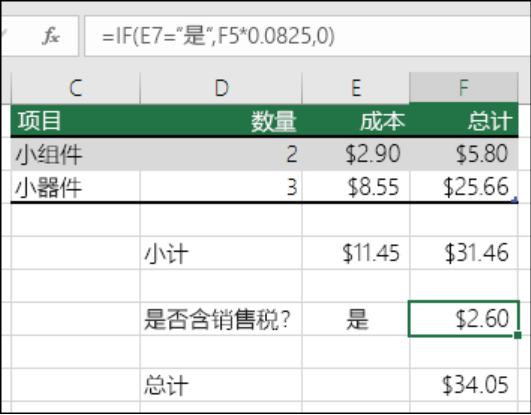Click the 总计 green header cell

point(464,121)
